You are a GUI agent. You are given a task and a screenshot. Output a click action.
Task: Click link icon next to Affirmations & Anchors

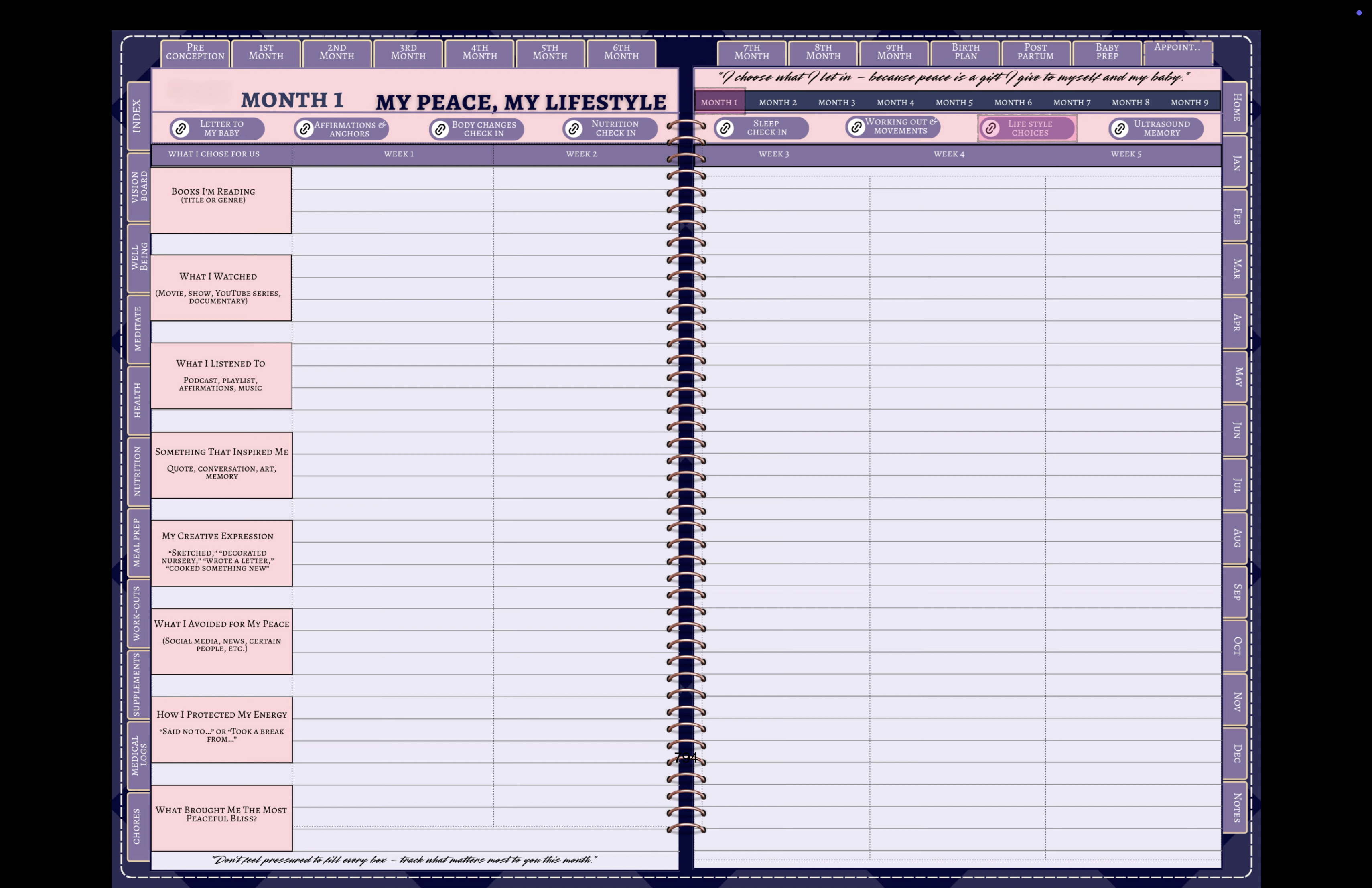[x=305, y=128]
